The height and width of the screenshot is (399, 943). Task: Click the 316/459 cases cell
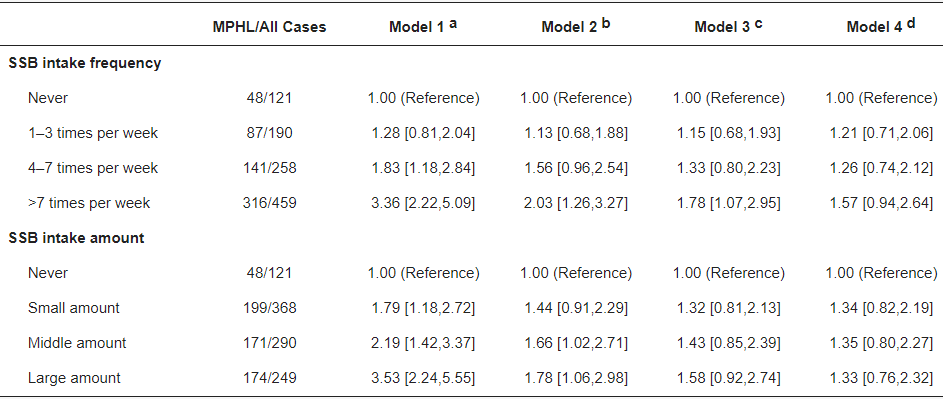269,203
